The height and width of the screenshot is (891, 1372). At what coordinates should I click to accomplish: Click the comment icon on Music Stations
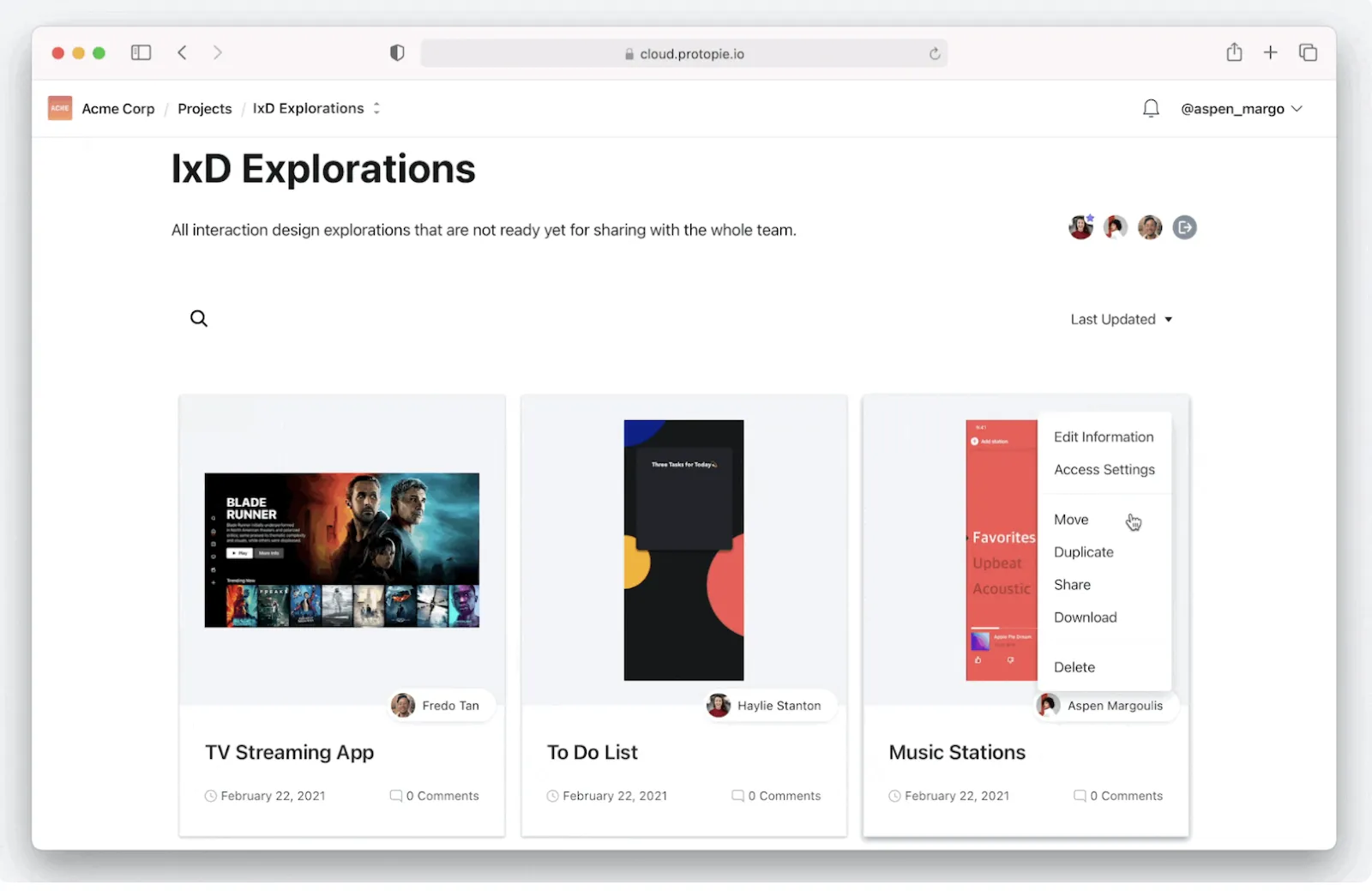coord(1080,796)
